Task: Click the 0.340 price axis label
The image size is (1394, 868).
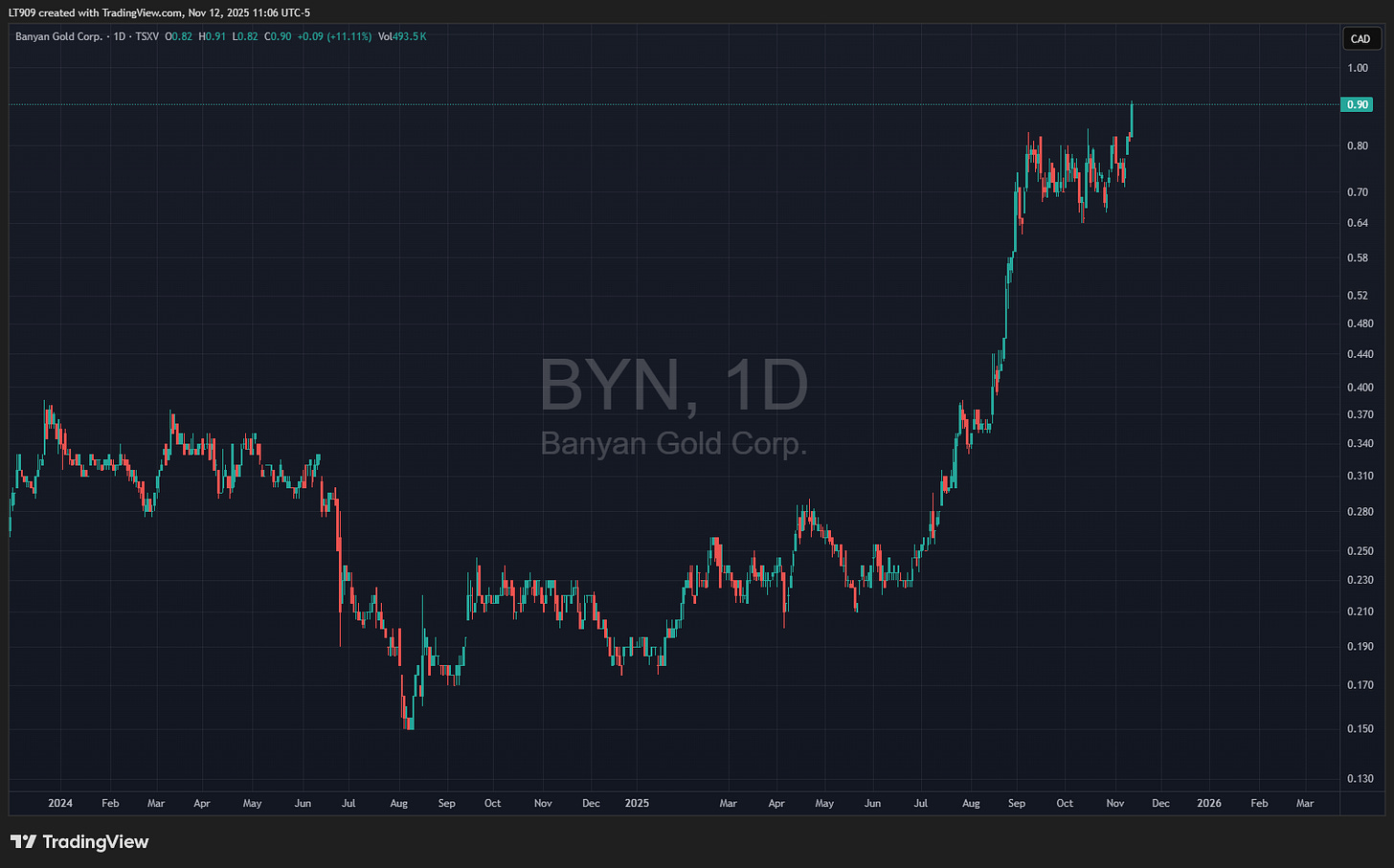Action: point(1360,444)
